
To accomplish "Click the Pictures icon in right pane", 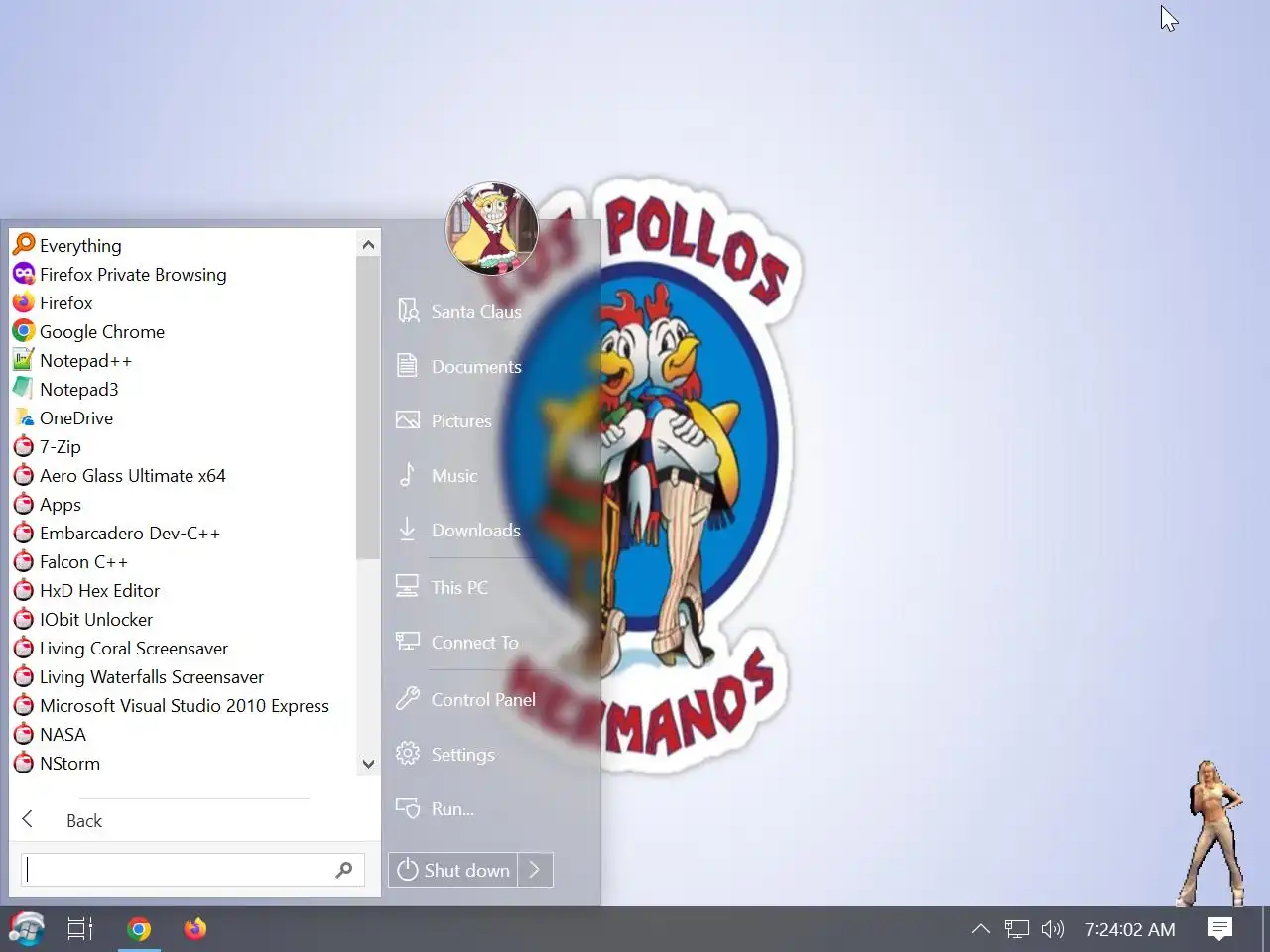I will (408, 420).
